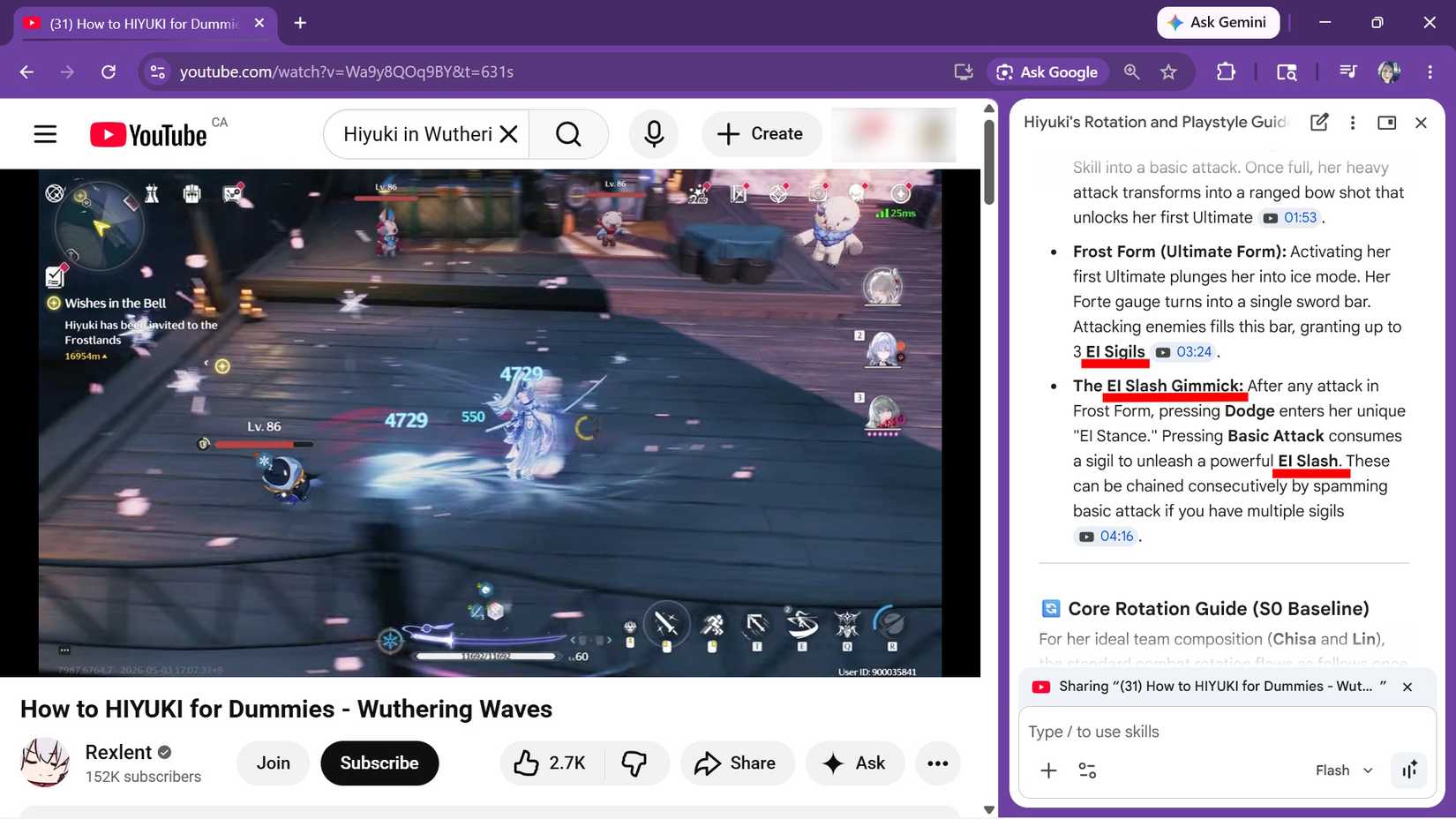Jump to video timestamp 01:53

(x=1289, y=218)
